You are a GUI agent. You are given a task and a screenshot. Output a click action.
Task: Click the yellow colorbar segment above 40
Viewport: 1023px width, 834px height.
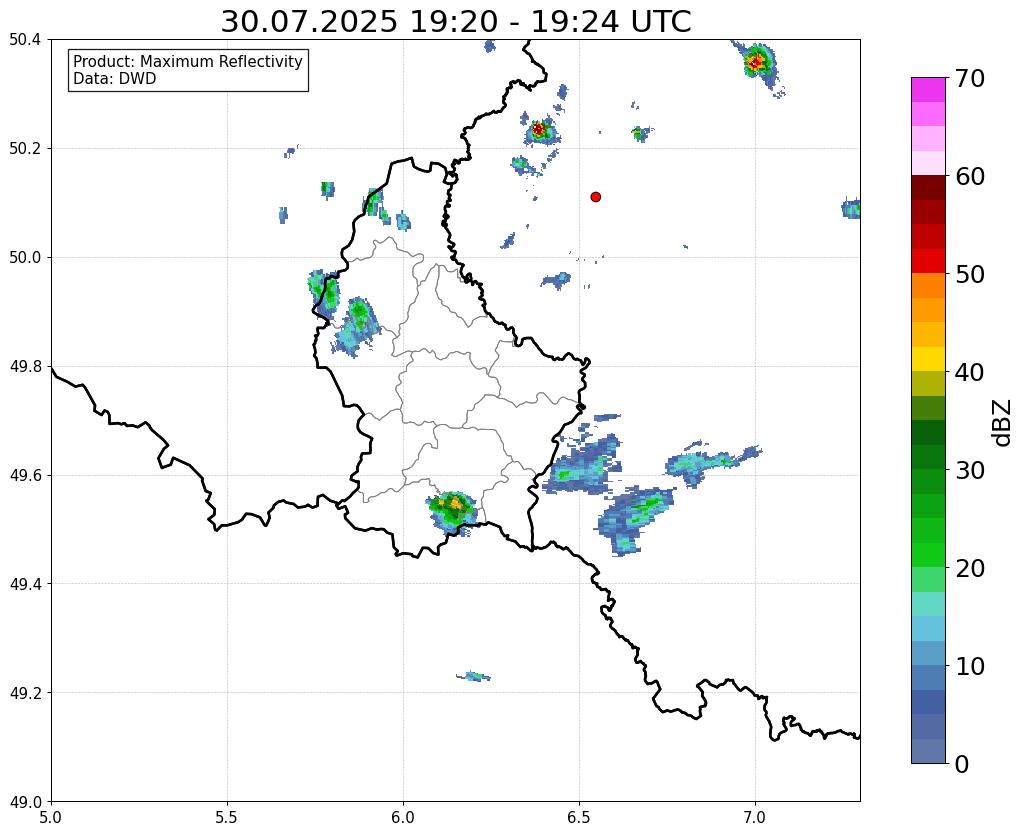pos(928,359)
